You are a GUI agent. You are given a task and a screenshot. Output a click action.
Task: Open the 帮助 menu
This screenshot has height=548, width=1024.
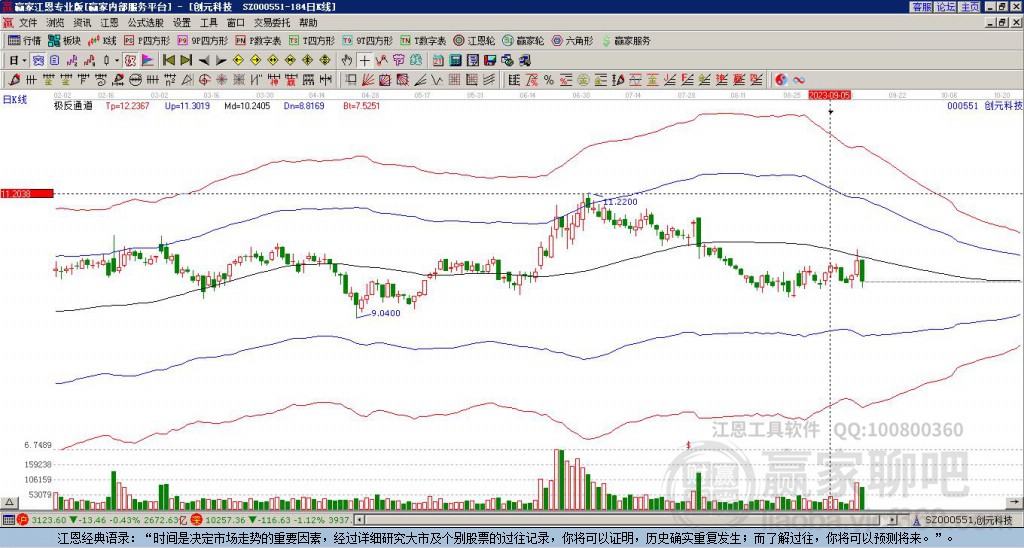[308, 23]
